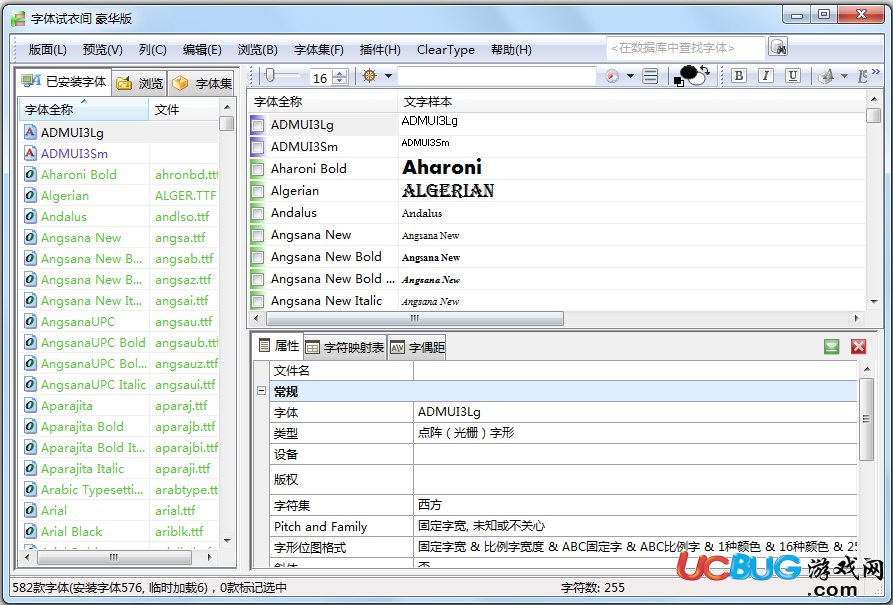Screen dimensions: 893x605
Task: Open the 插件(H) menu
Action: (x=380, y=50)
